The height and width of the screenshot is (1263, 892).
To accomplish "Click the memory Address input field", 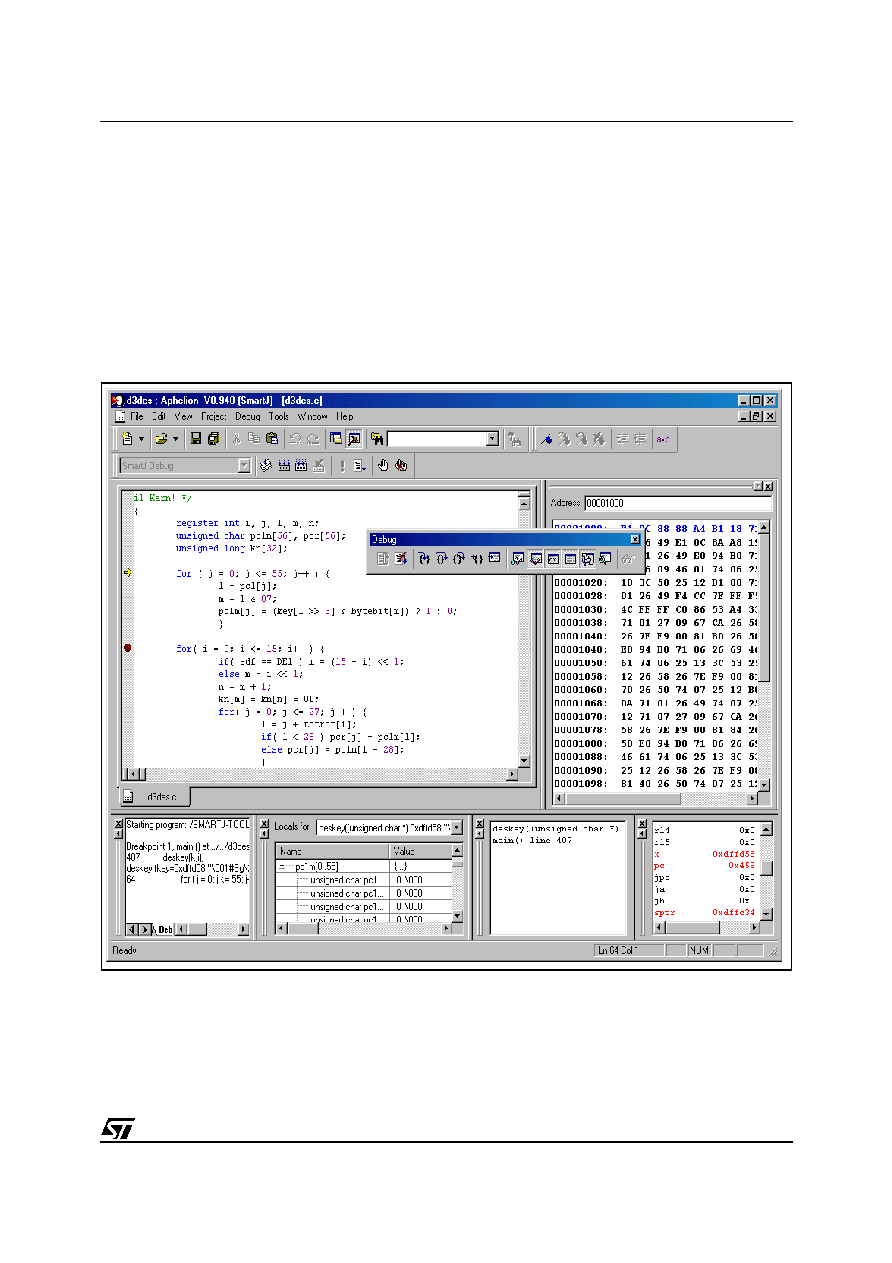I will [x=678, y=503].
